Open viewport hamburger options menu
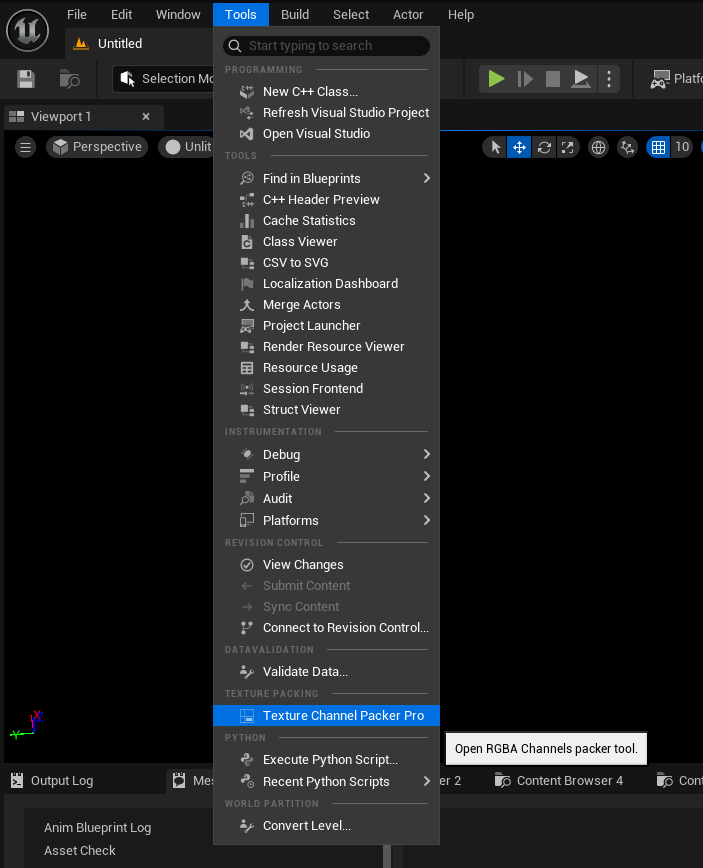Screen dimensions: 703x868 [25, 147]
